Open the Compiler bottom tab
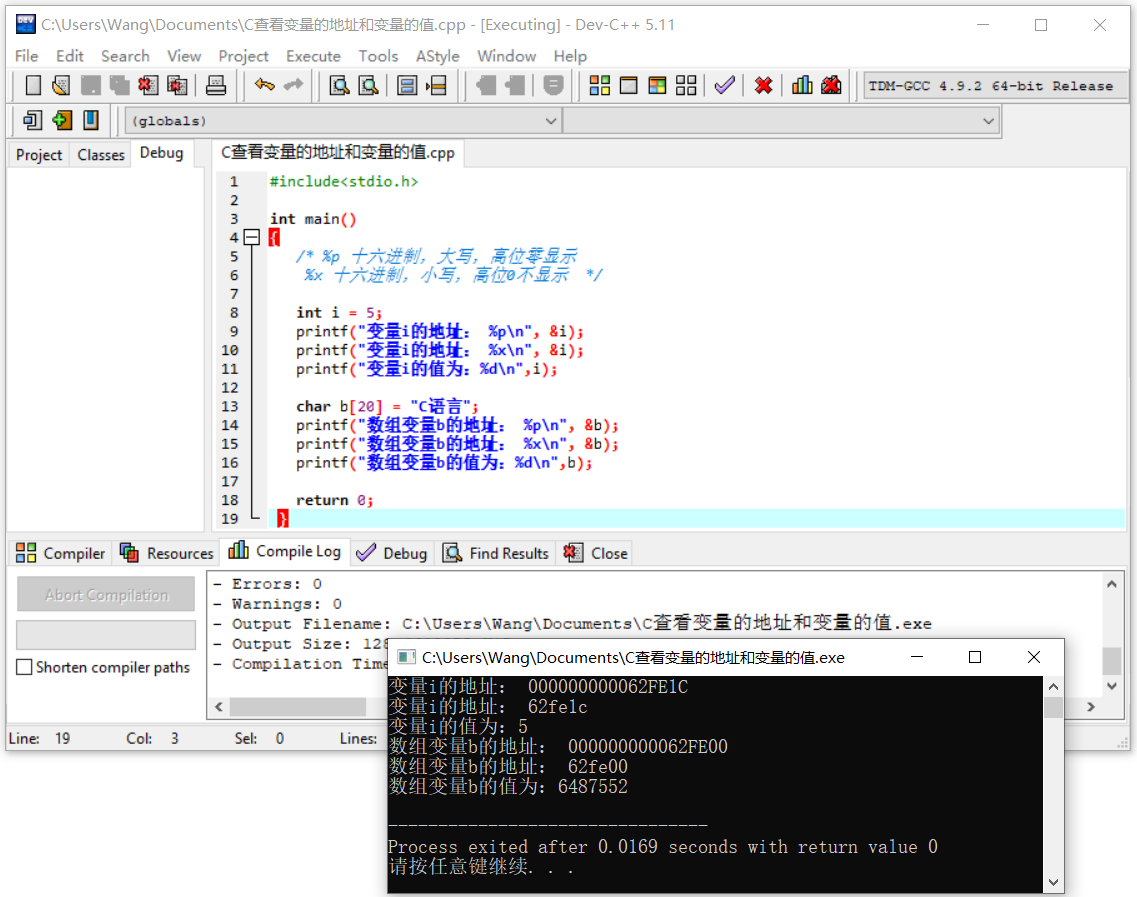The width and height of the screenshot is (1137, 897). click(61, 553)
